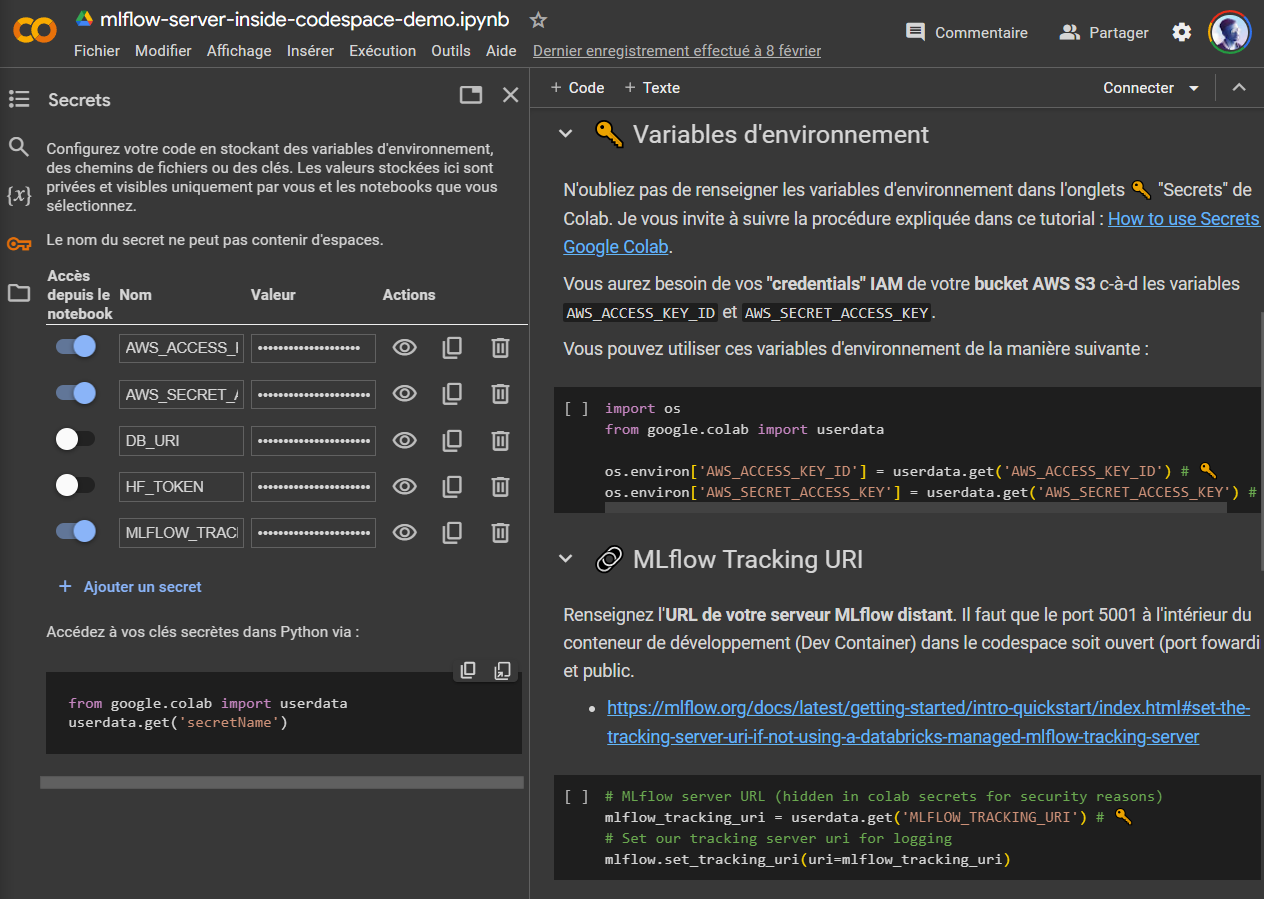Collapse the header with the up chevron
The height and width of the screenshot is (899, 1264).
point(1239,88)
